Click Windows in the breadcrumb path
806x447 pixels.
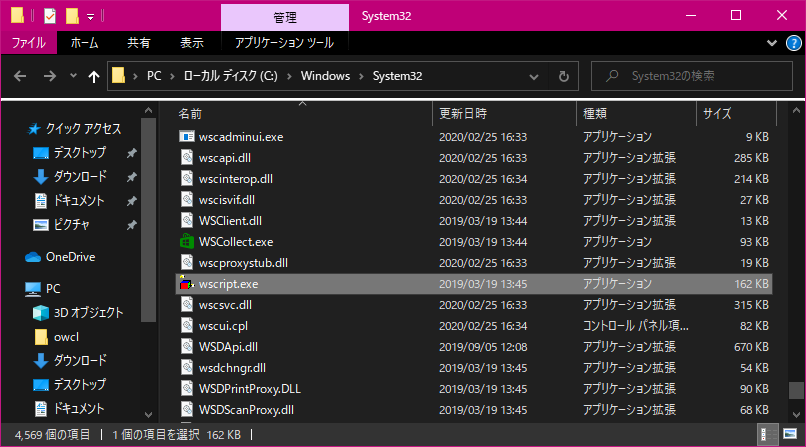pos(324,76)
